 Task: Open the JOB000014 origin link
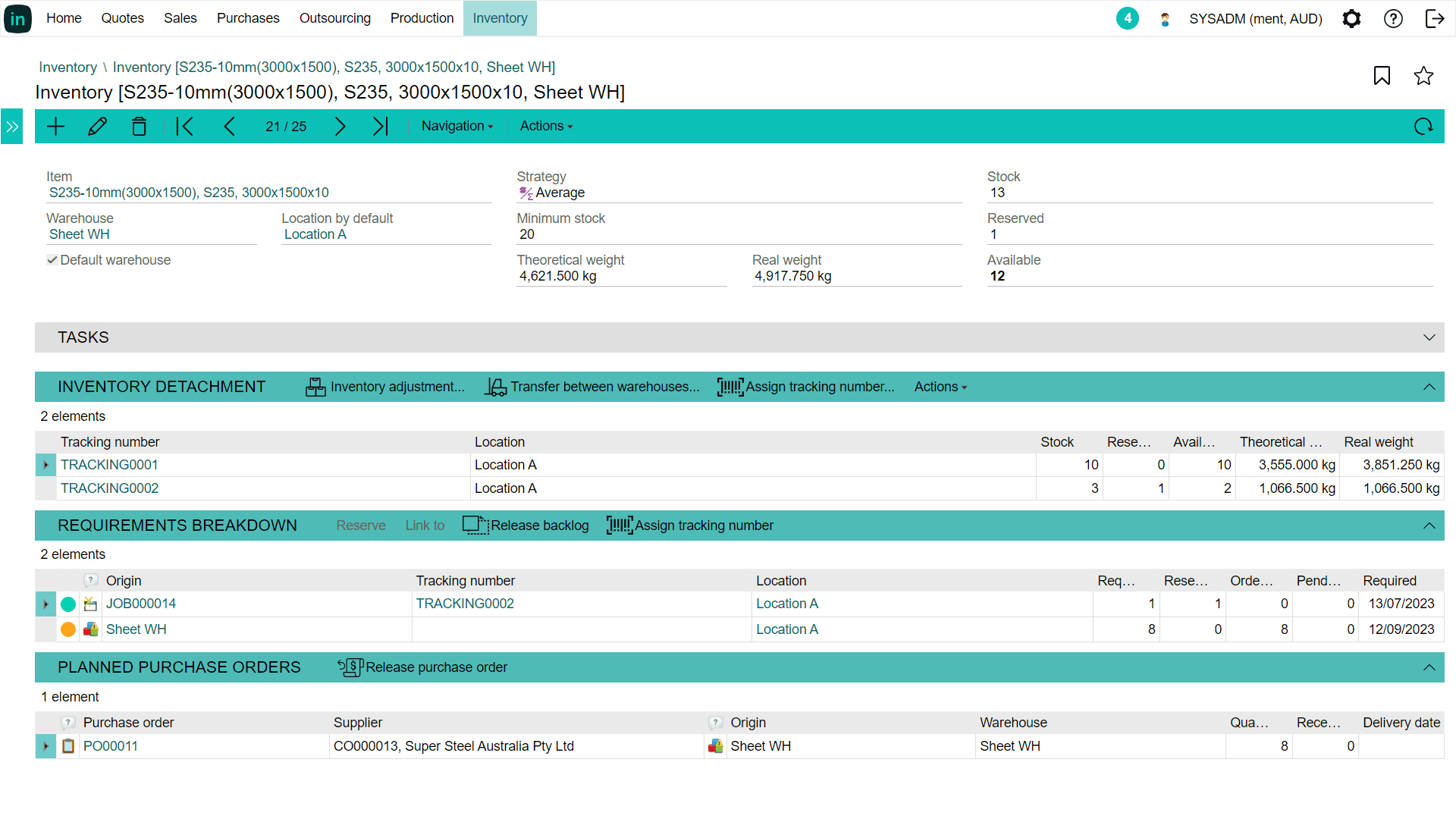pos(141,604)
